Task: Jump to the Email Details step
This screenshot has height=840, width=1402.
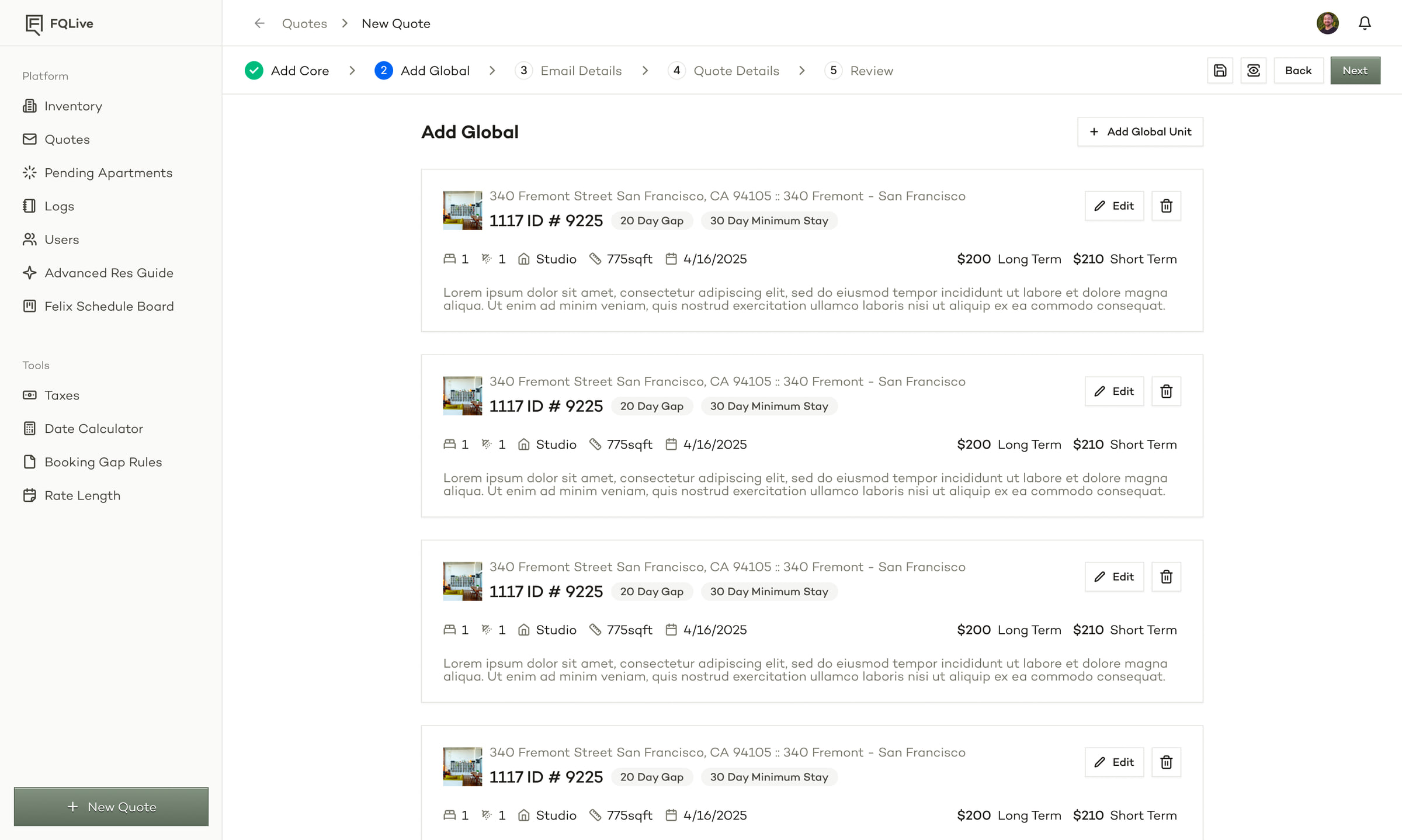Action: [x=568, y=71]
